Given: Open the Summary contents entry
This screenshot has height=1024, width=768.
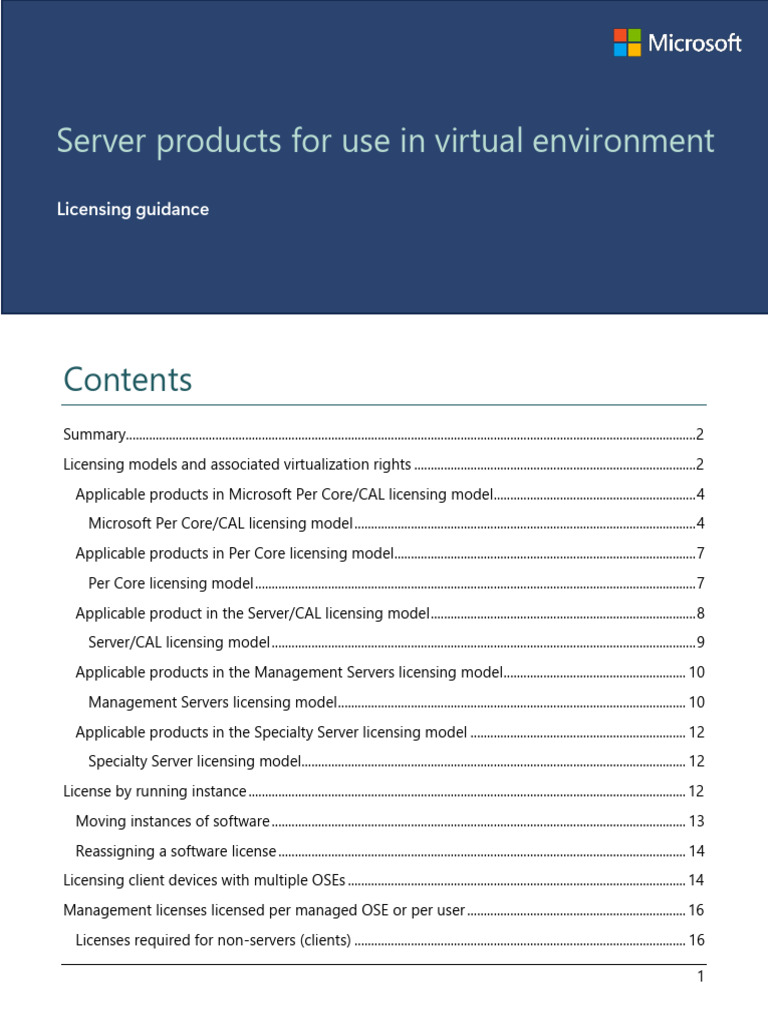Looking at the screenshot, I should (383, 434).
